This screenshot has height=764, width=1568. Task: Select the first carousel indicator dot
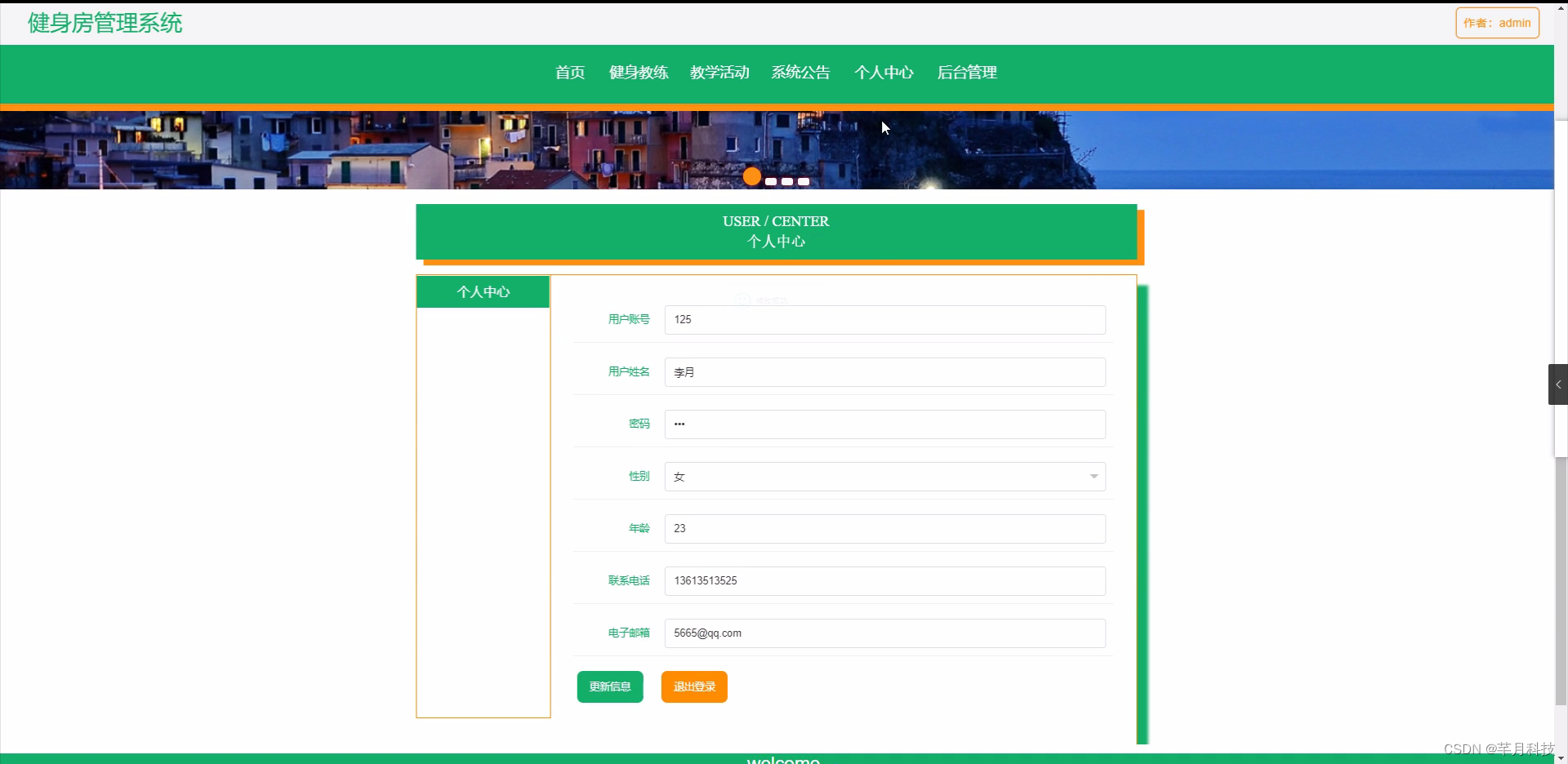click(x=751, y=176)
